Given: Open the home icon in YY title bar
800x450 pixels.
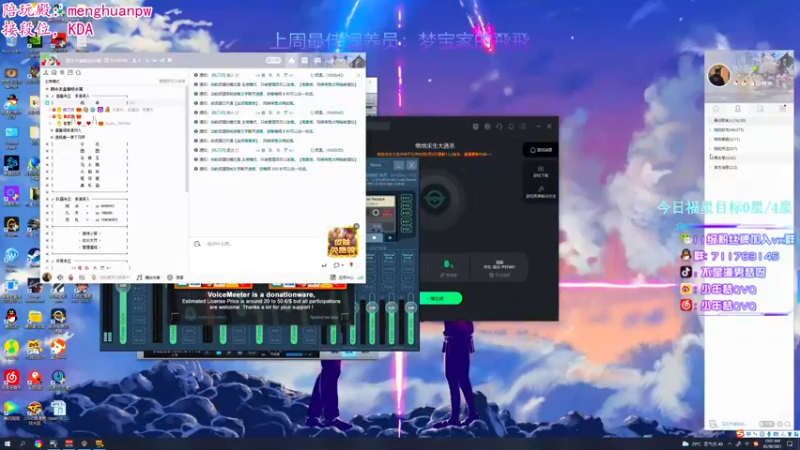Looking at the screenshot, I should (x=291, y=60).
